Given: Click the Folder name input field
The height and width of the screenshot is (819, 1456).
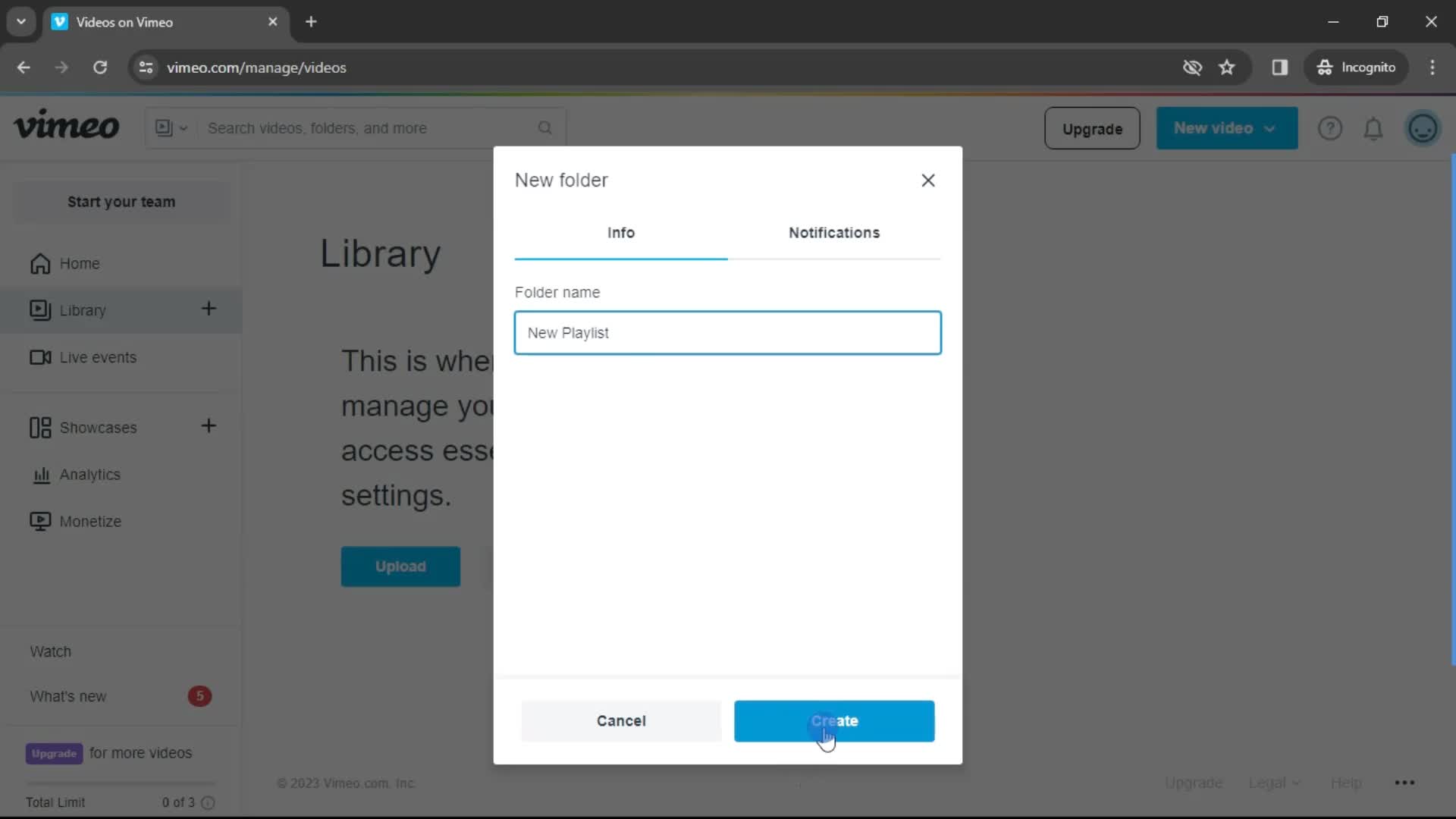Looking at the screenshot, I should (x=728, y=332).
